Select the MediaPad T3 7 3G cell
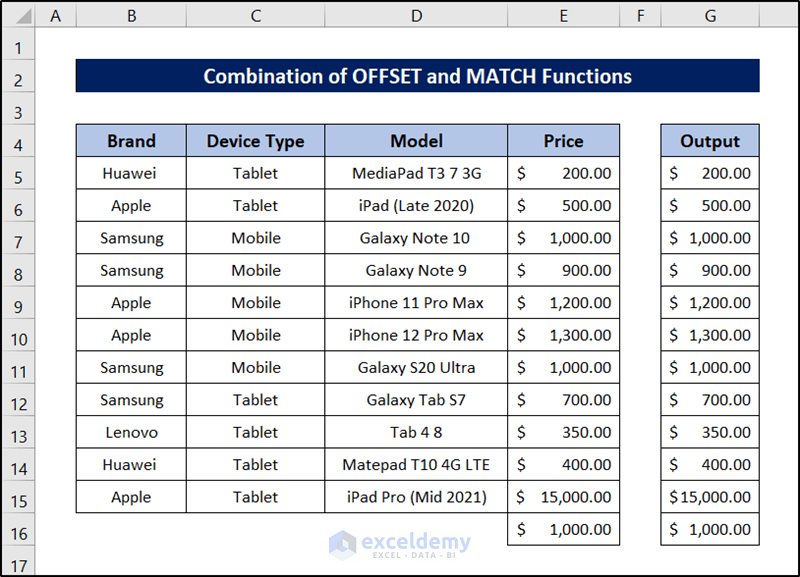Screen dimensions: 800x577 click(416, 173)
